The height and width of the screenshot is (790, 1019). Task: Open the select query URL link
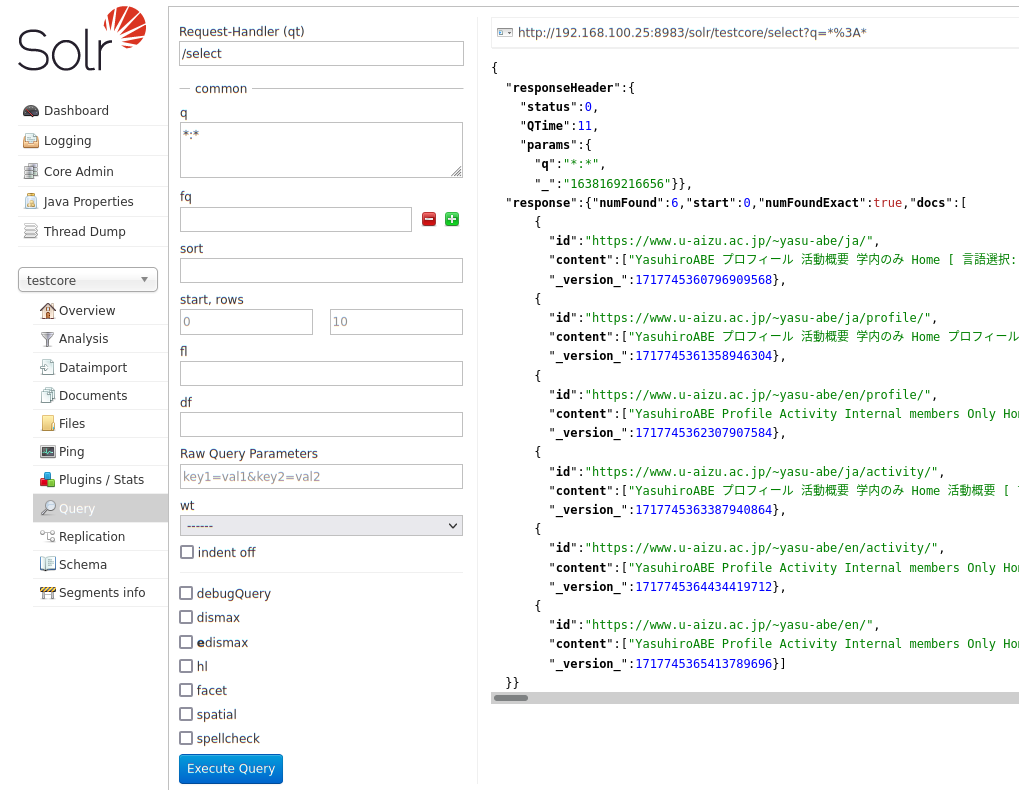click(x=691, y=33)
